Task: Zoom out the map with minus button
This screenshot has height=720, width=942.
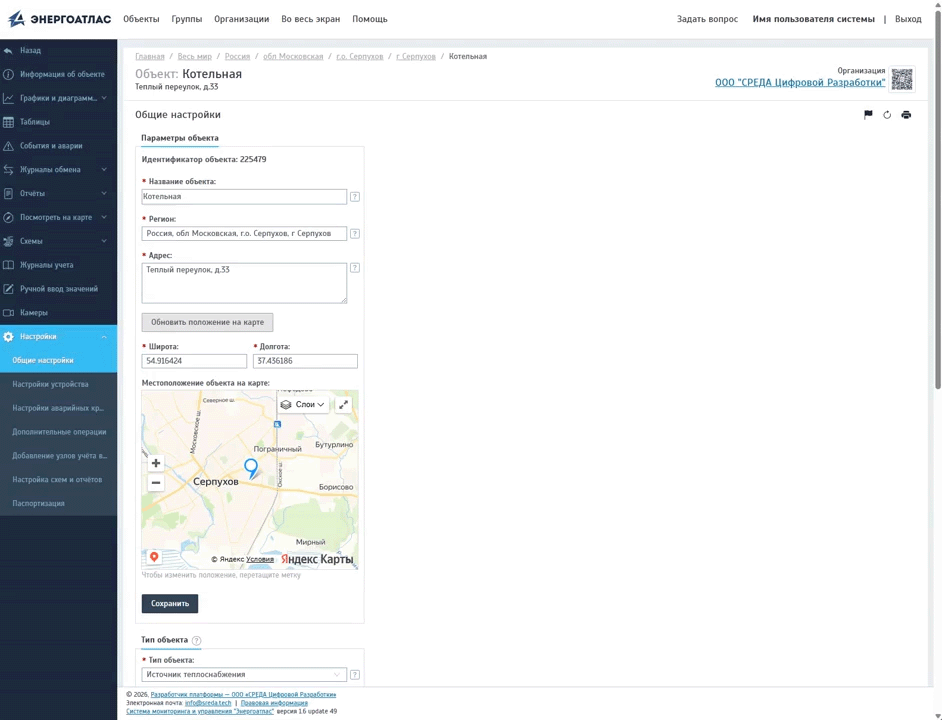Action: coord(156,483)
